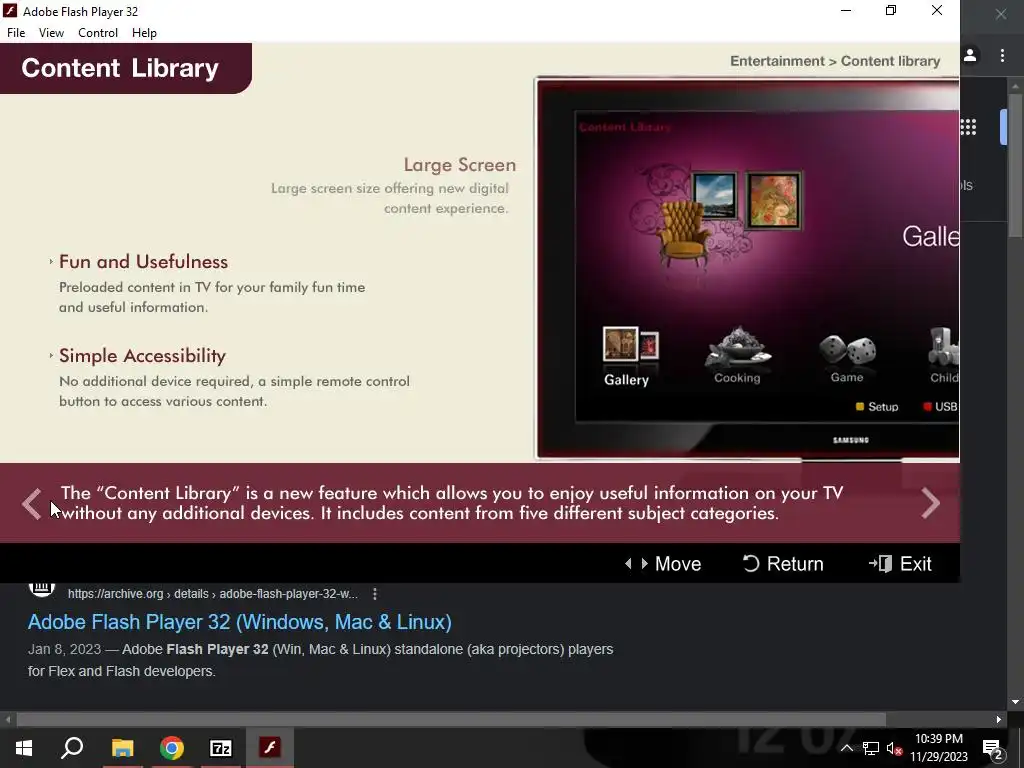Open 7-Zip from taskbar

221,748
